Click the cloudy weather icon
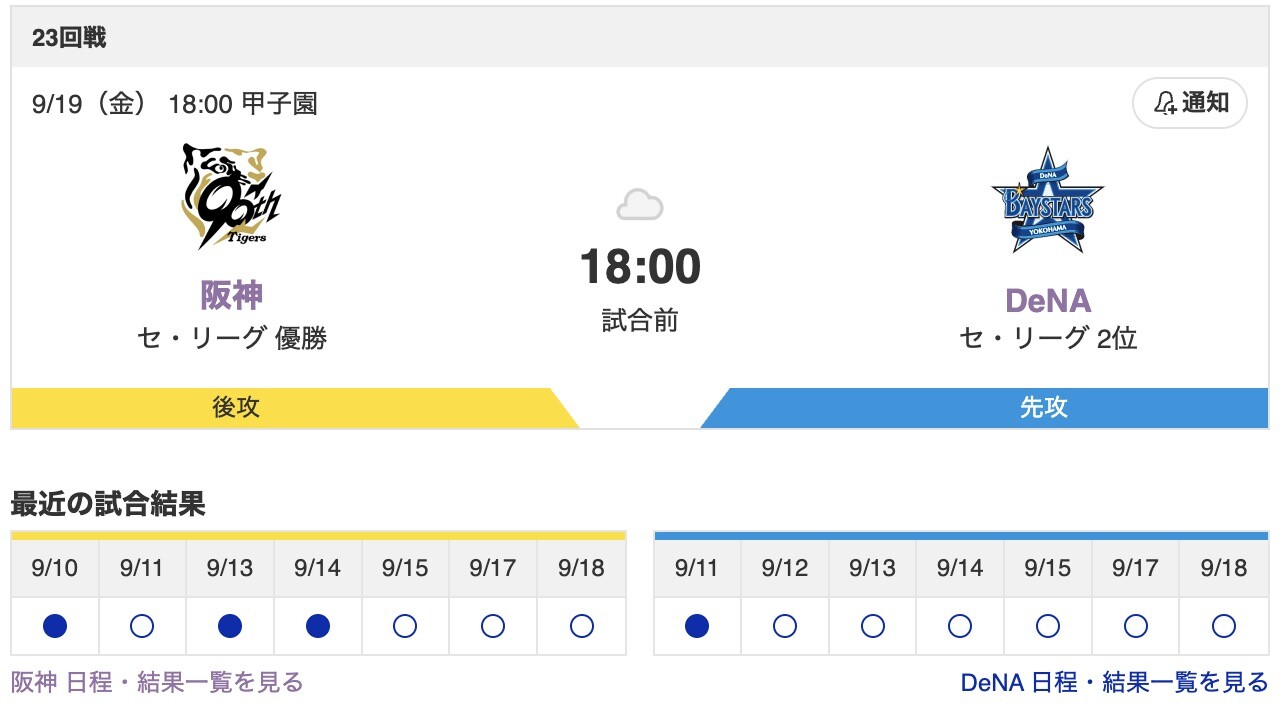This screenshot has width=1286, height=722. [640, 205]
